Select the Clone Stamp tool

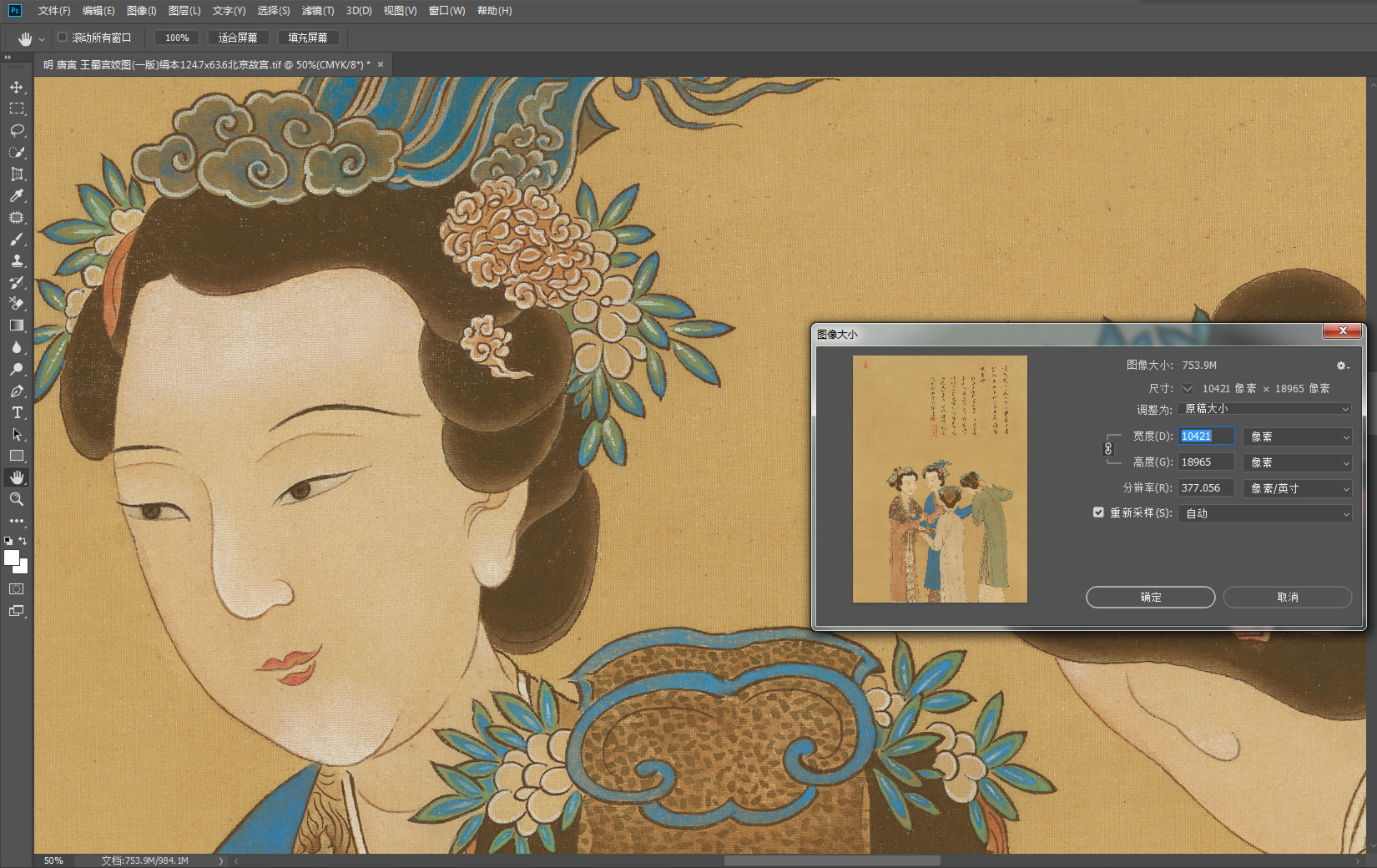[x=17, y=260]
